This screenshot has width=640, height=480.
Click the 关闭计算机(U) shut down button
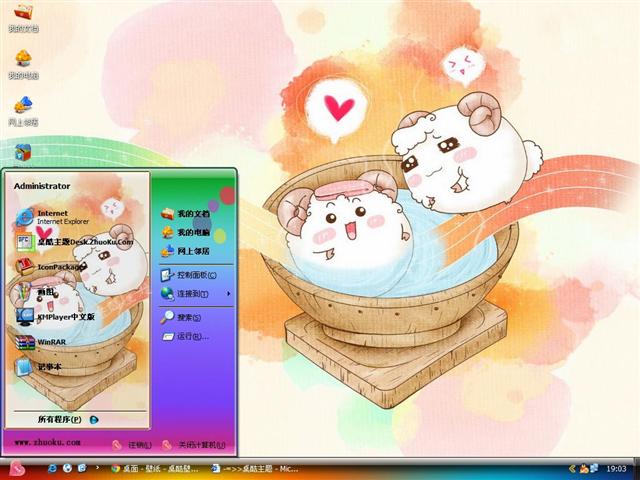(x=193, y=445)
